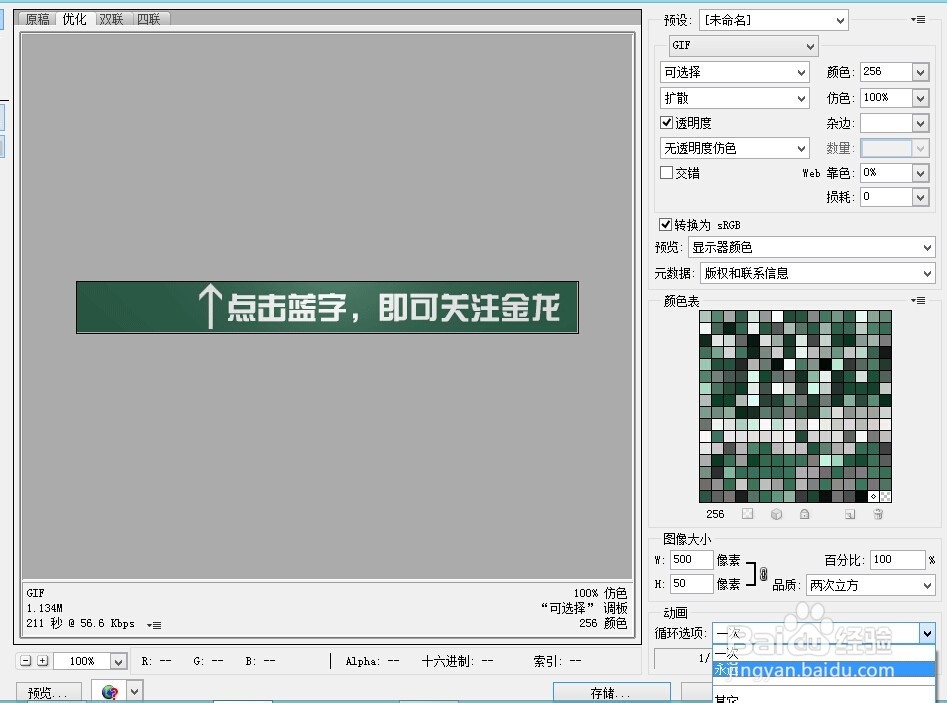The width and height of the screenshot is (947, 703).
Task: Switch to the 优化 optimized tab
Action: (74, 19)
